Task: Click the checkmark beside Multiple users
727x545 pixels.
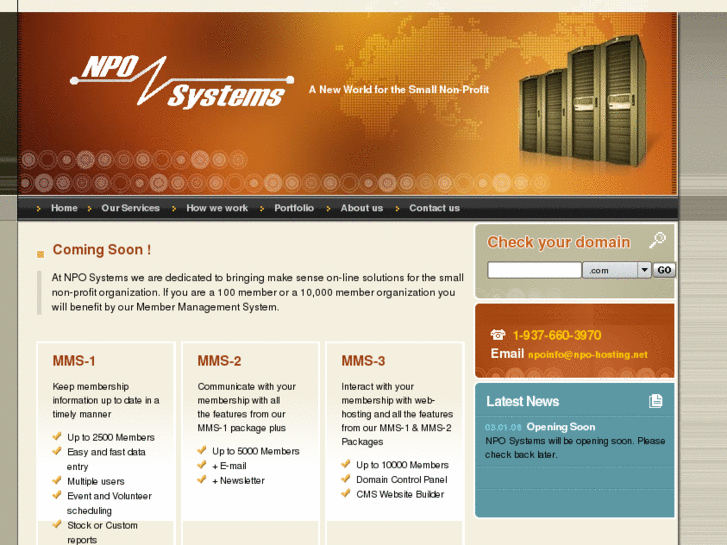Action: 57,480
